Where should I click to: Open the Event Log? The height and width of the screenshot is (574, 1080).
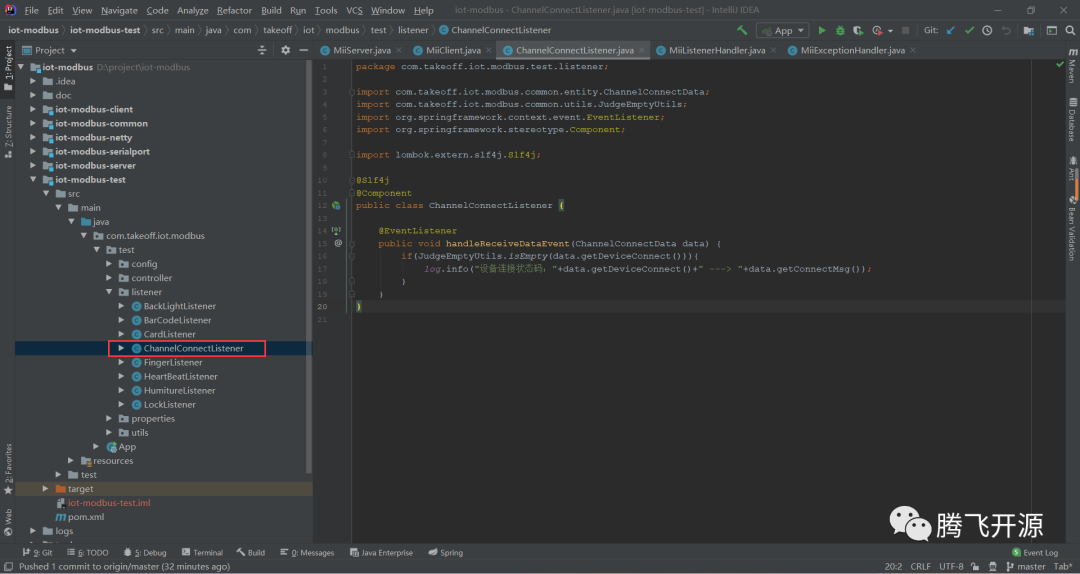1034,552
